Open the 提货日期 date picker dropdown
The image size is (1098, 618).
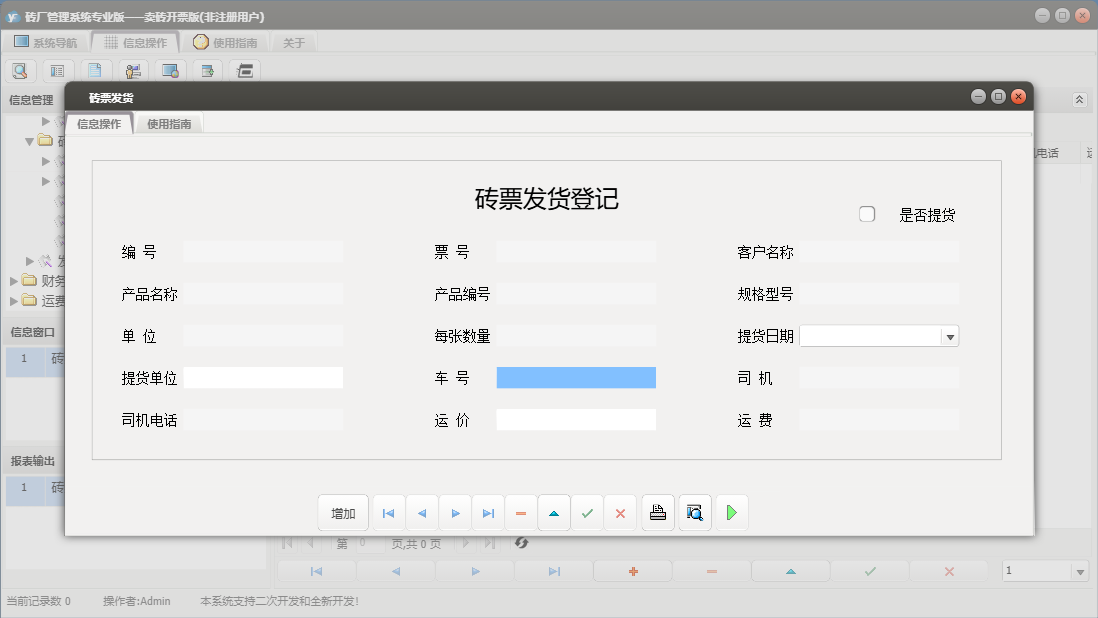click(948, 335)
